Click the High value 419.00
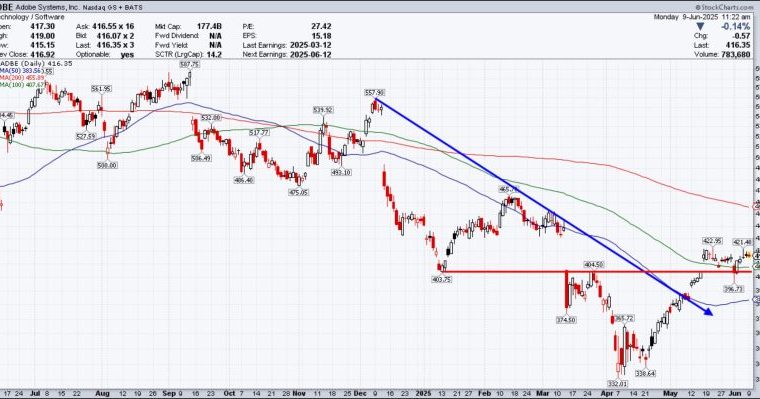The image size is (760, 399). coord(42,35)
